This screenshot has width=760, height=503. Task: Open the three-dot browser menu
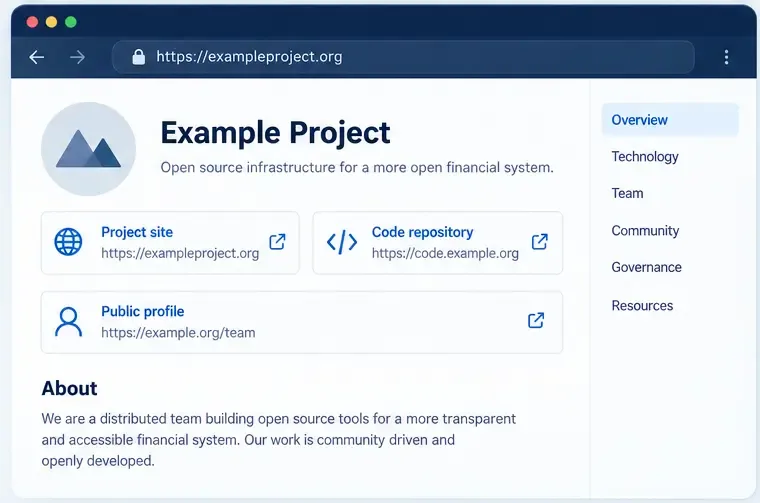tap(726, 57)
